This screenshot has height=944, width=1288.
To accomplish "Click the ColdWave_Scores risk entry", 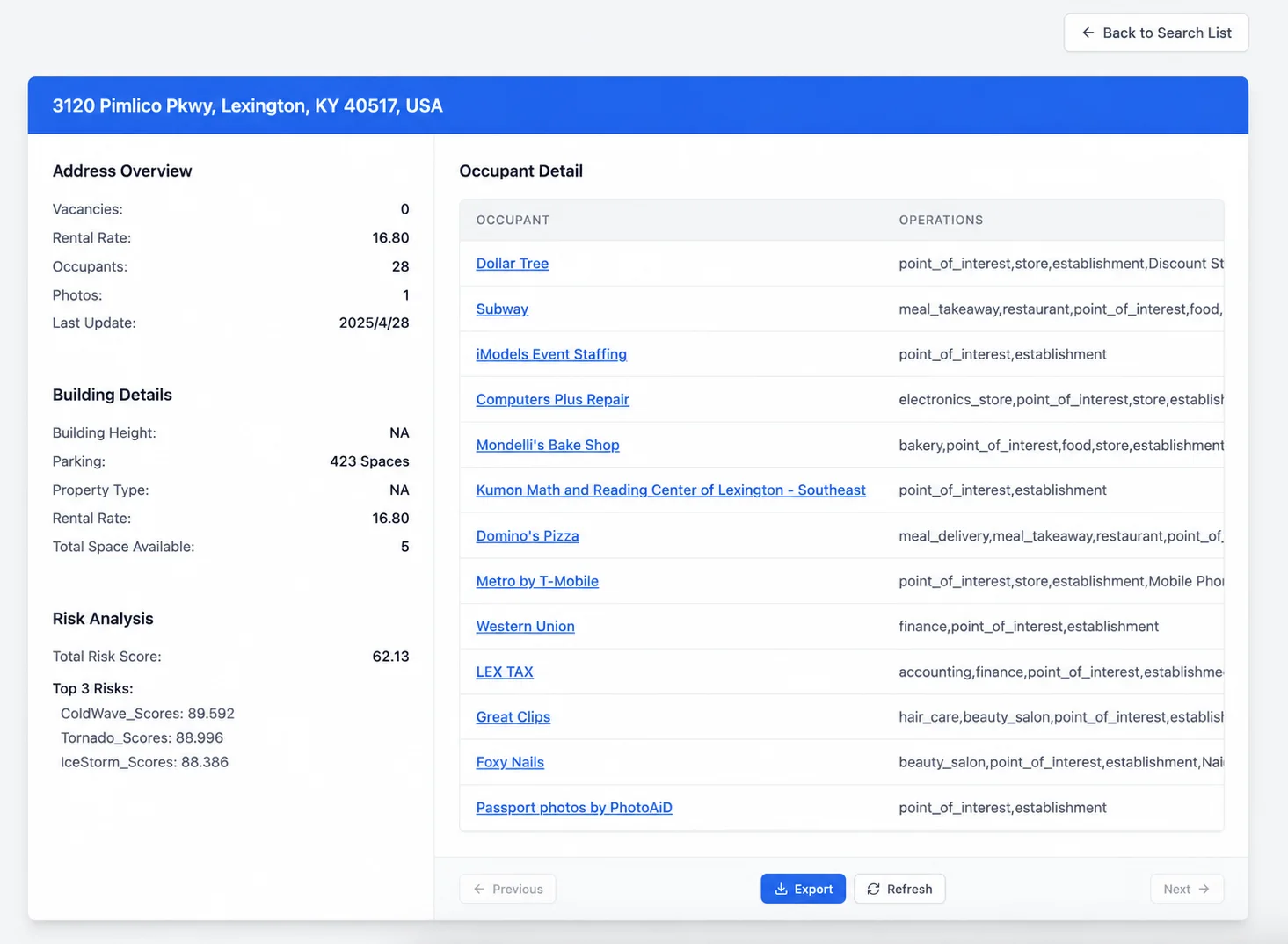I will click(148, 714).
